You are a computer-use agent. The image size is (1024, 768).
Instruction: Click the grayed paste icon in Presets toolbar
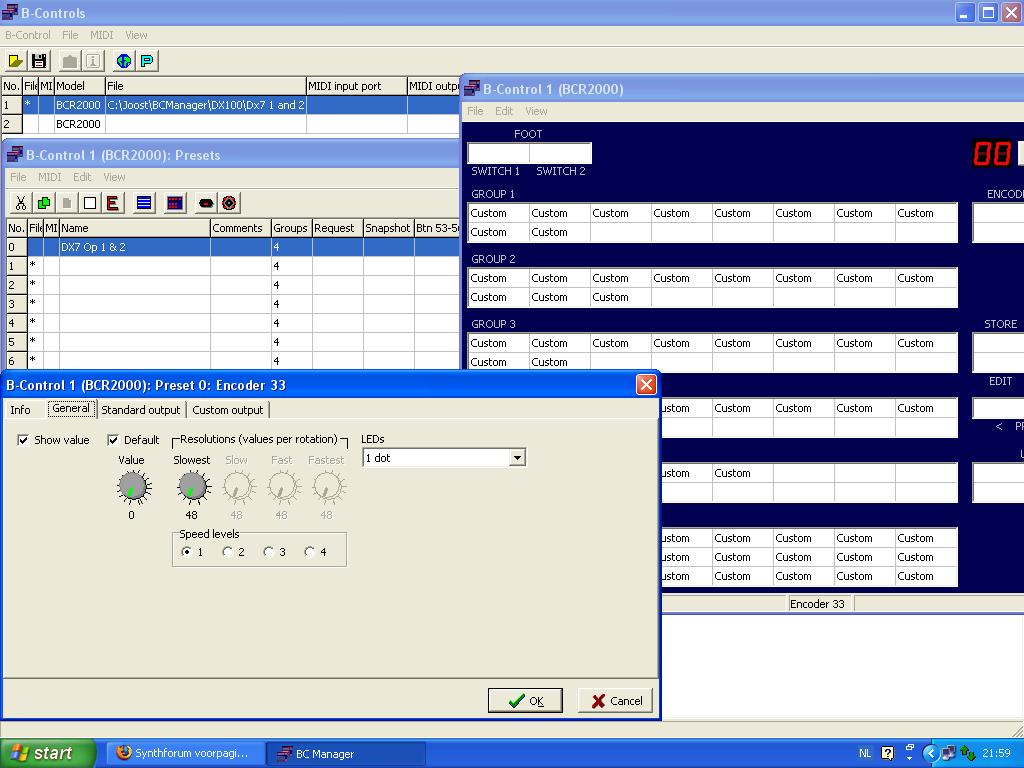[67, 203]
